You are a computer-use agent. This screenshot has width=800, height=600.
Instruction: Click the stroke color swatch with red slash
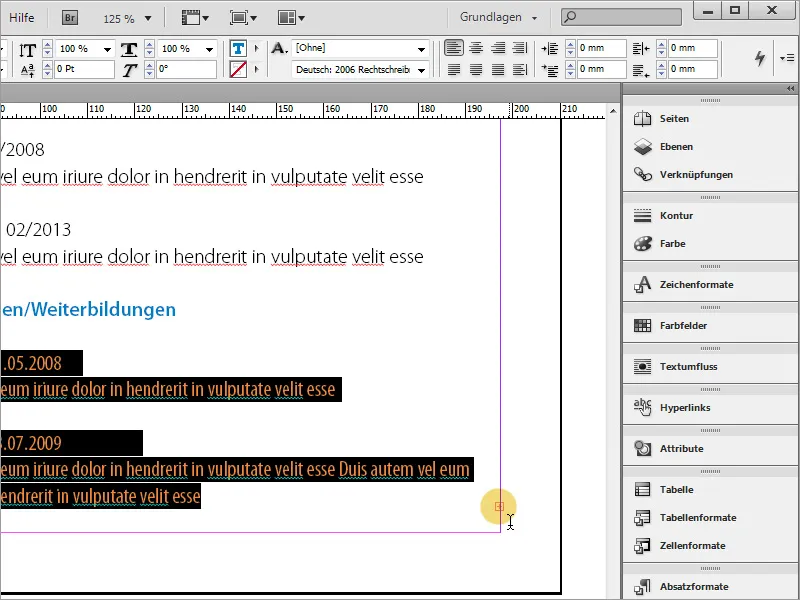(238, 69)
